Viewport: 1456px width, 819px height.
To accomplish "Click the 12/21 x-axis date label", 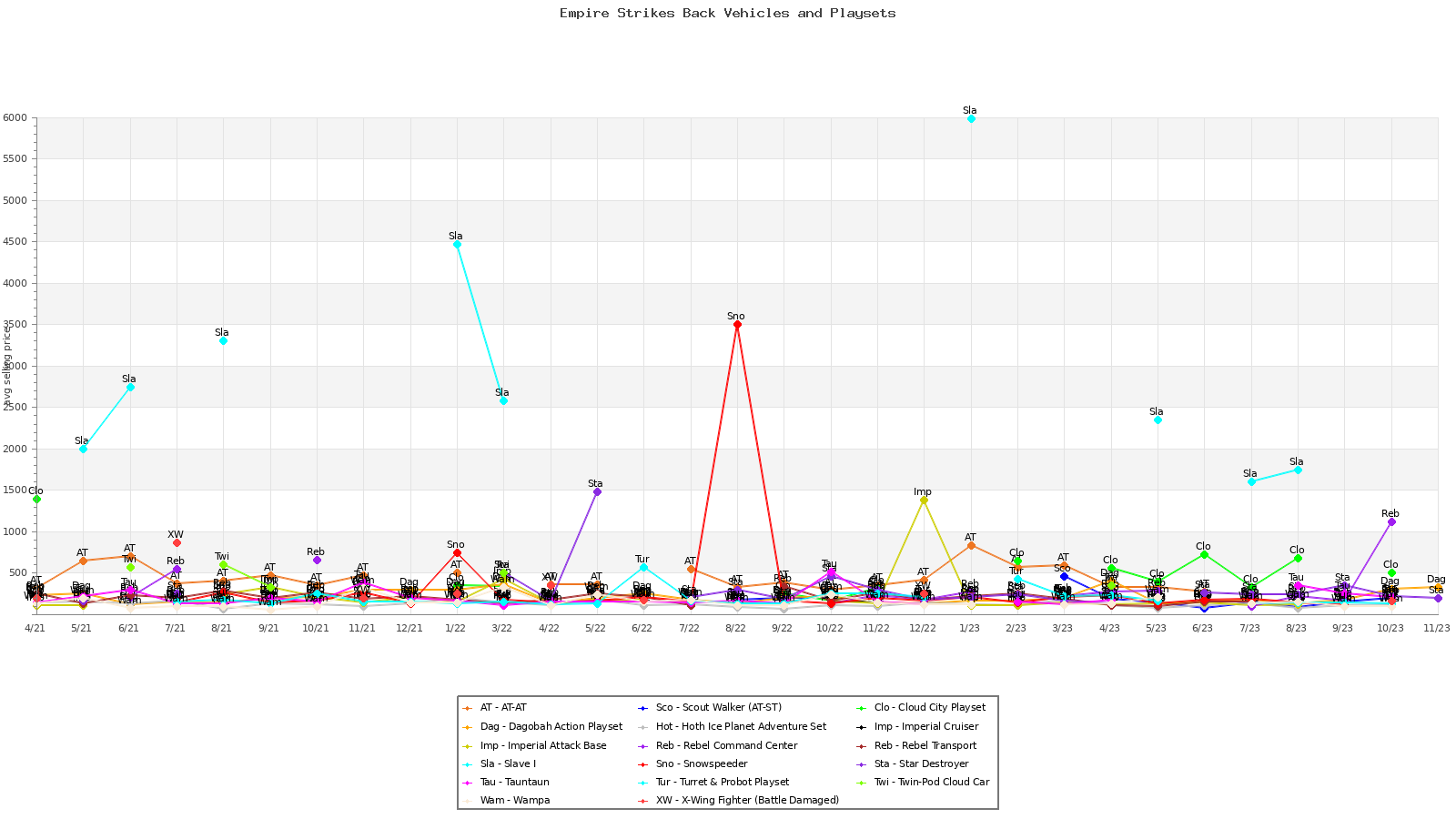I will point(409,628).
